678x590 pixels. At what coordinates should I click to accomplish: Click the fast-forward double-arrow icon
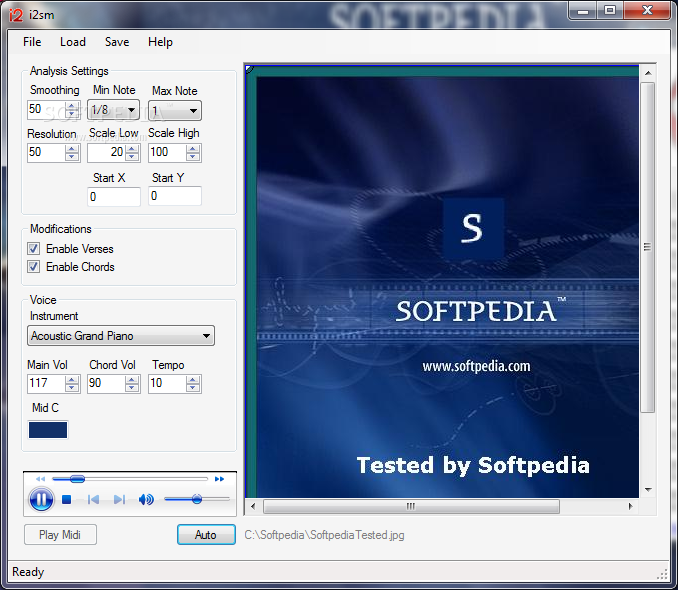tap(220, 479)
